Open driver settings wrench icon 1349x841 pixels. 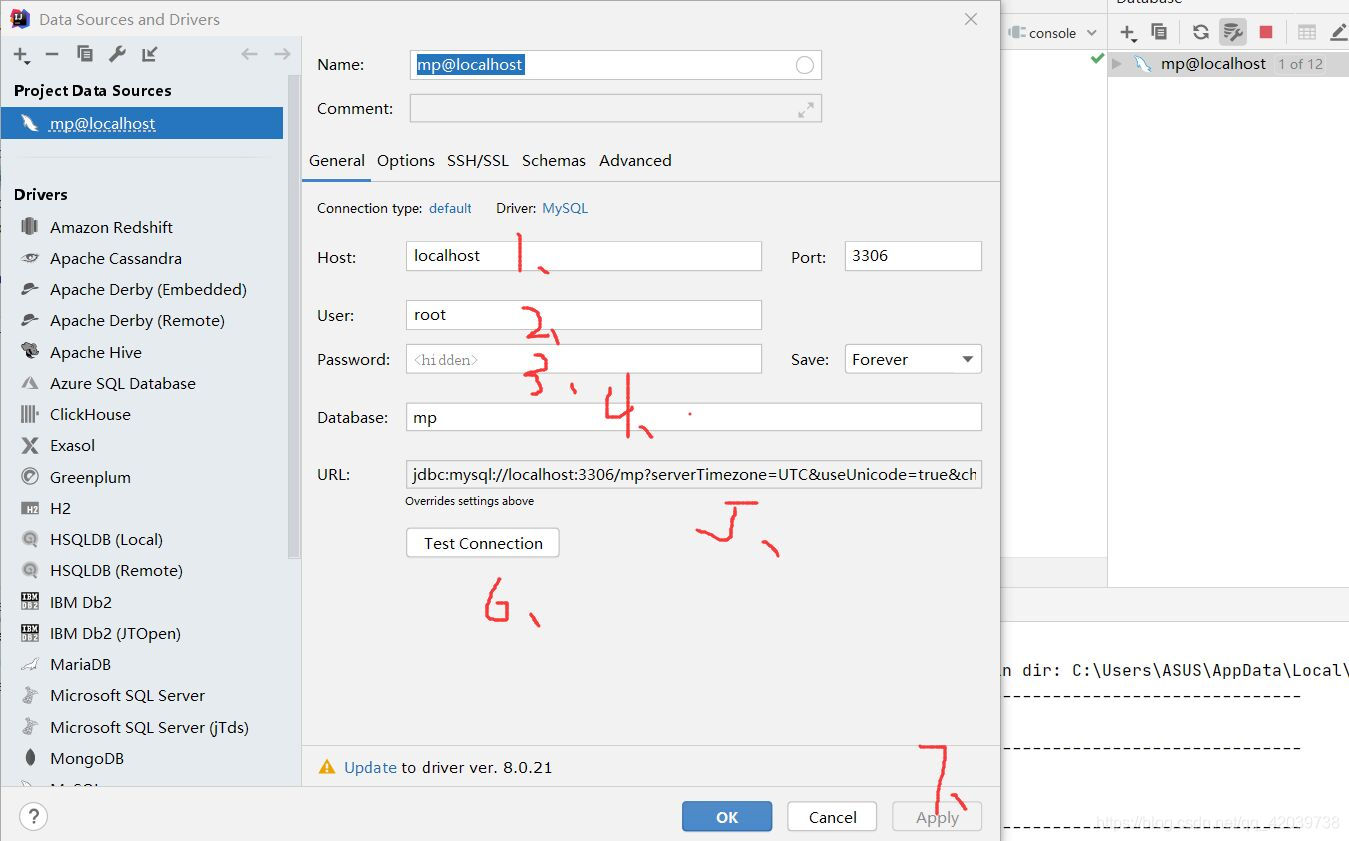(x=117, y=54)
